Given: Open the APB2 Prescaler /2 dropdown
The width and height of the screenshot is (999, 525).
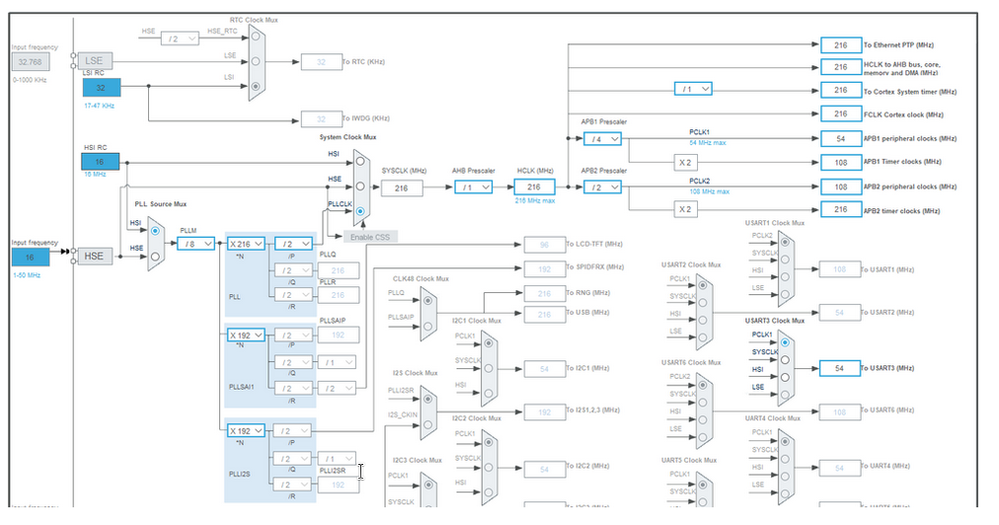Looking at the screenshot, I should point(602,187).
